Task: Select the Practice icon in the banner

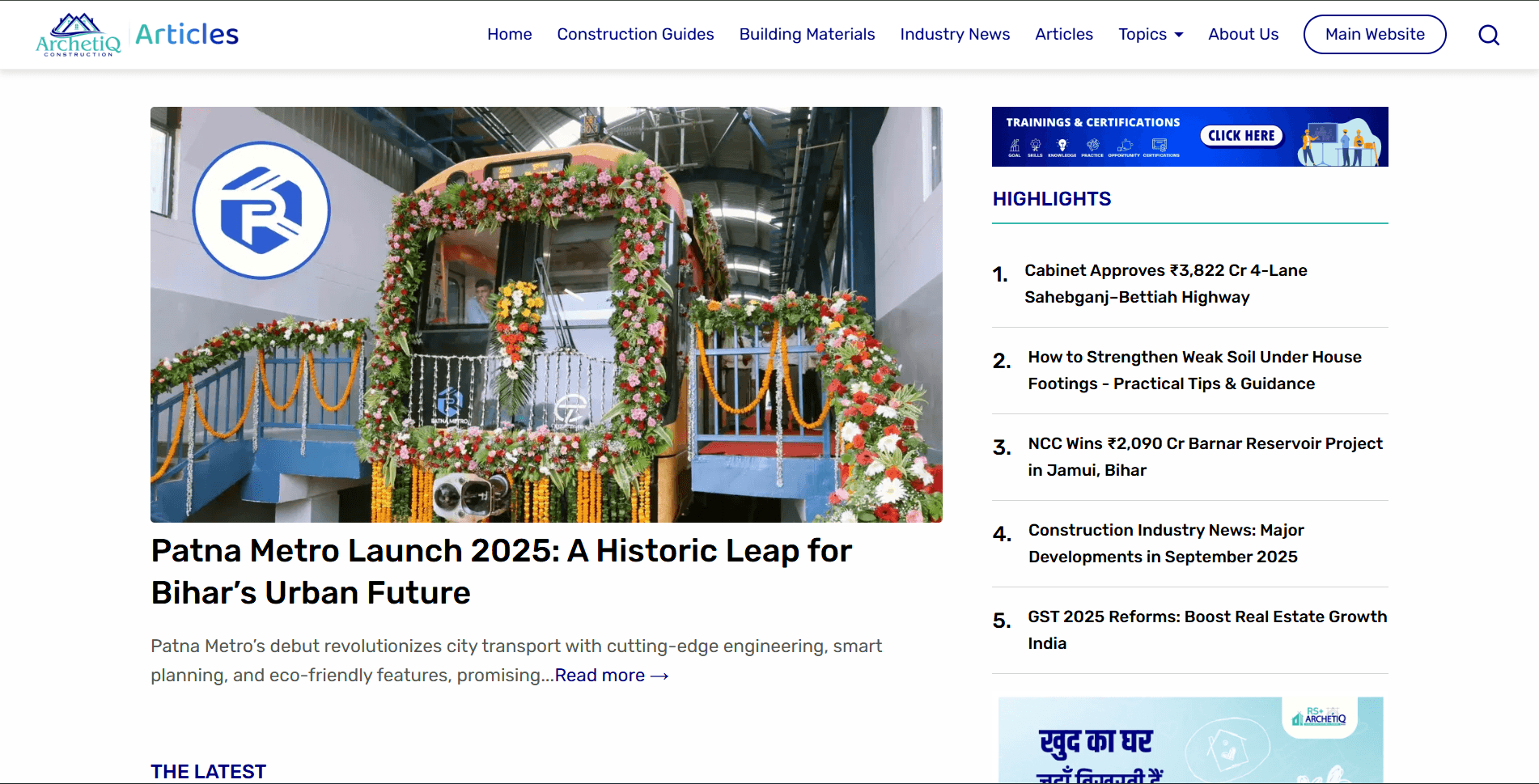Action: coord(1092,144)
